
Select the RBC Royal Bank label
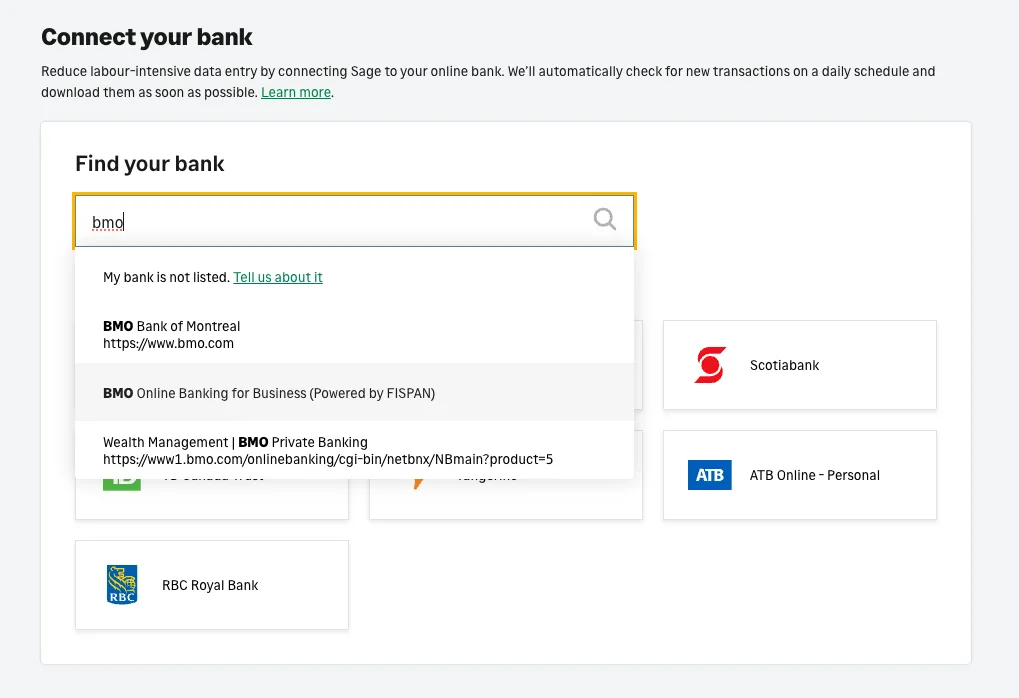point(210,585)
